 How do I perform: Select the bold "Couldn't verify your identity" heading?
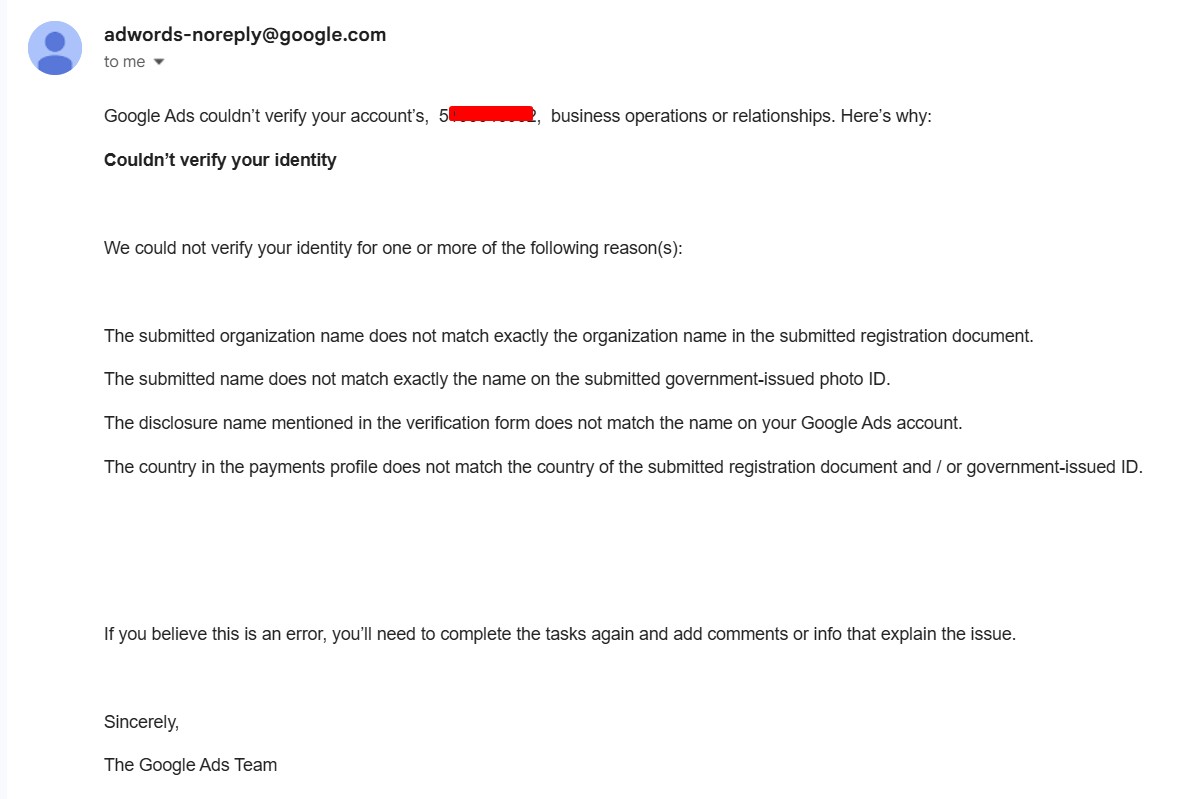click(x=220, y=160)
